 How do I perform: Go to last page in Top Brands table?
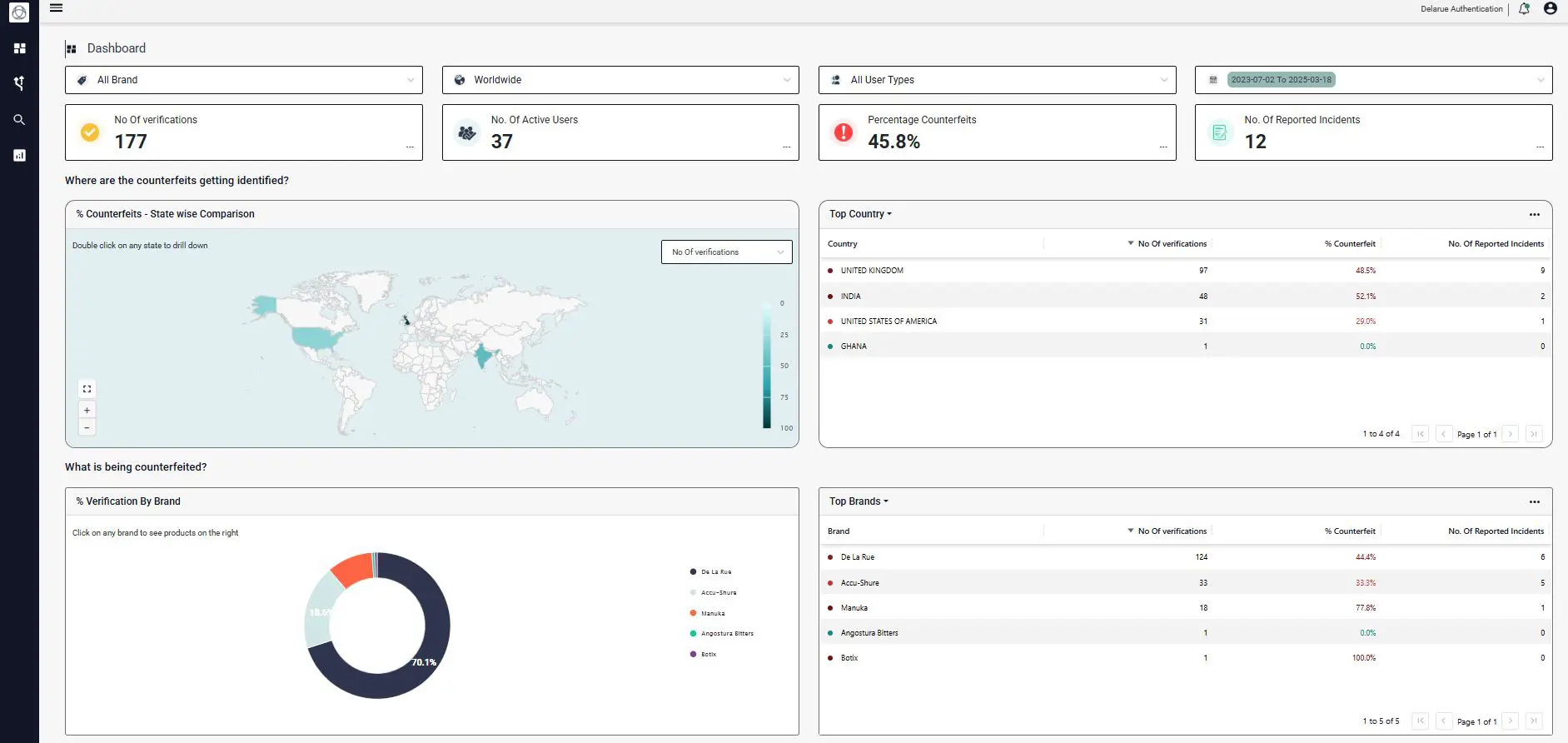[1534, 721]
